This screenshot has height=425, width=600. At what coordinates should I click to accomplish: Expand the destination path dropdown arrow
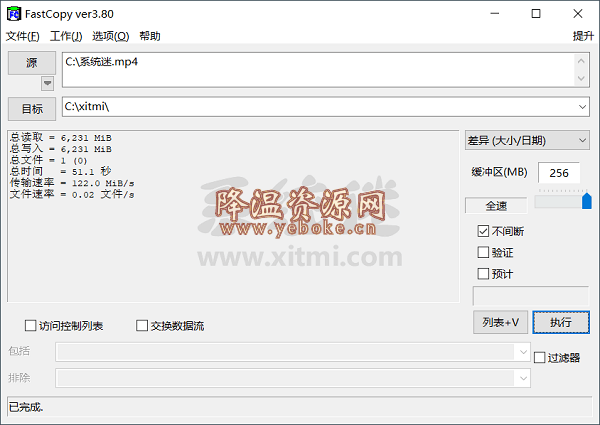coord(582,107)
